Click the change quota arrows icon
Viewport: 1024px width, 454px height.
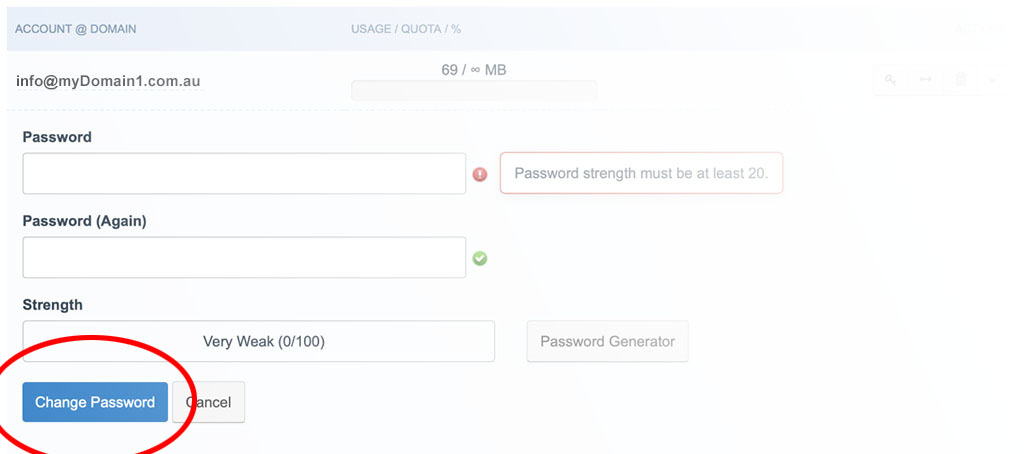click(x=925, y=80)
